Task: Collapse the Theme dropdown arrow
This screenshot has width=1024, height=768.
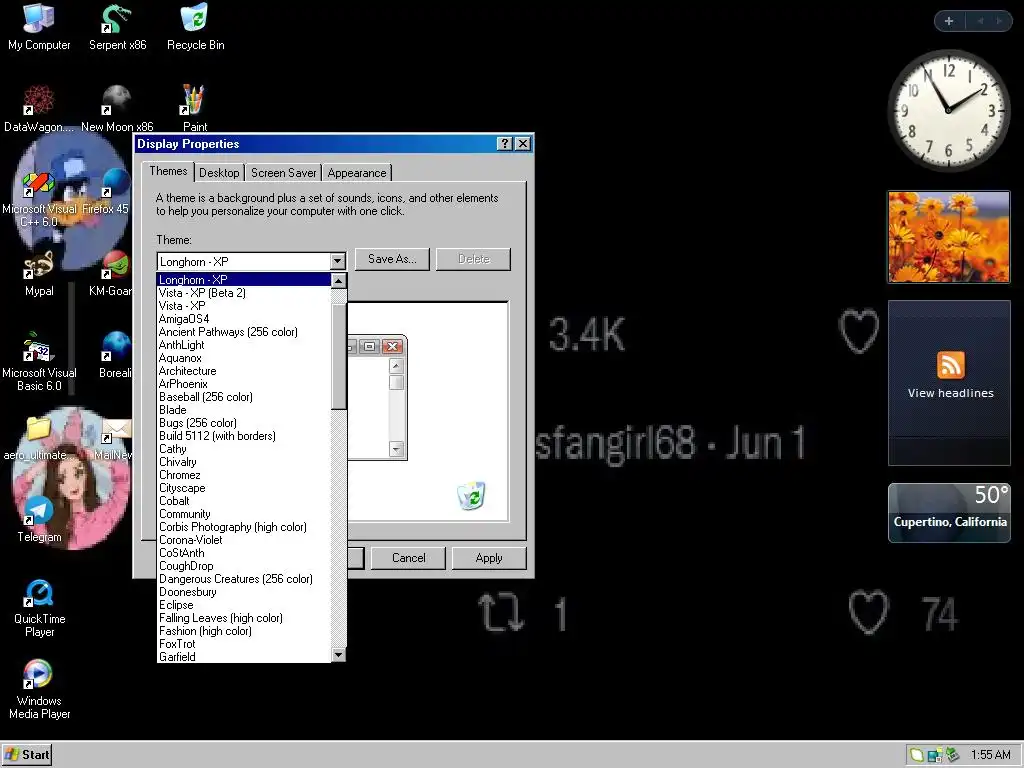Action: (x=337, y=262)
